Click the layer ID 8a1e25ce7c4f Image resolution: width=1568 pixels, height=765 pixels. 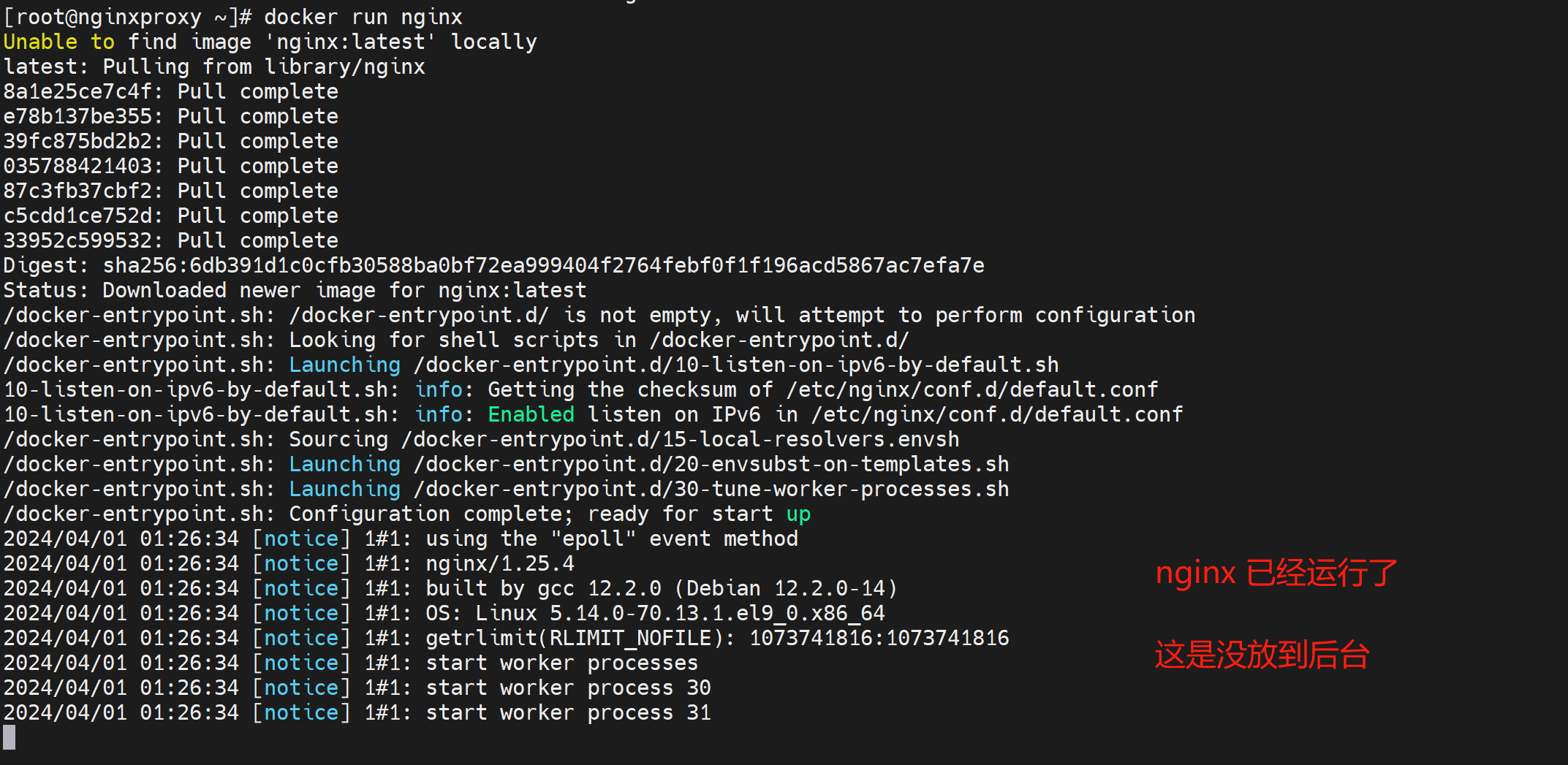[78, 91]
